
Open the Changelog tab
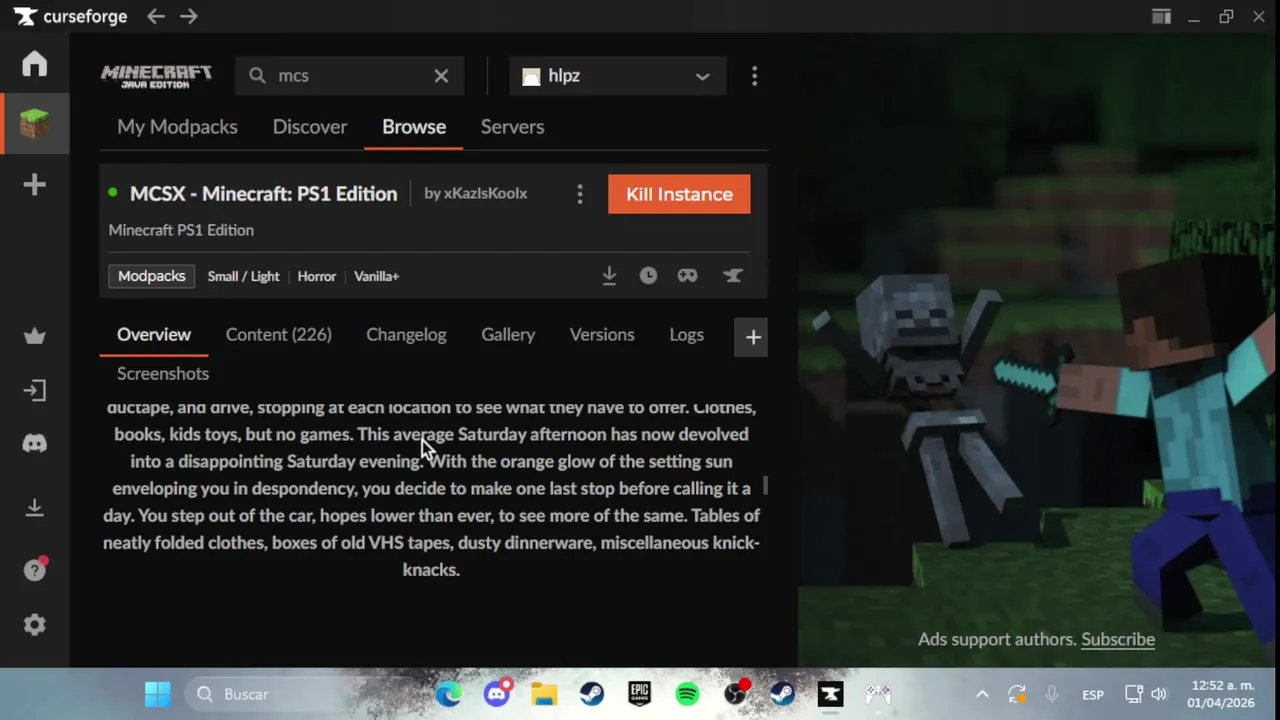tap(406, 335)
